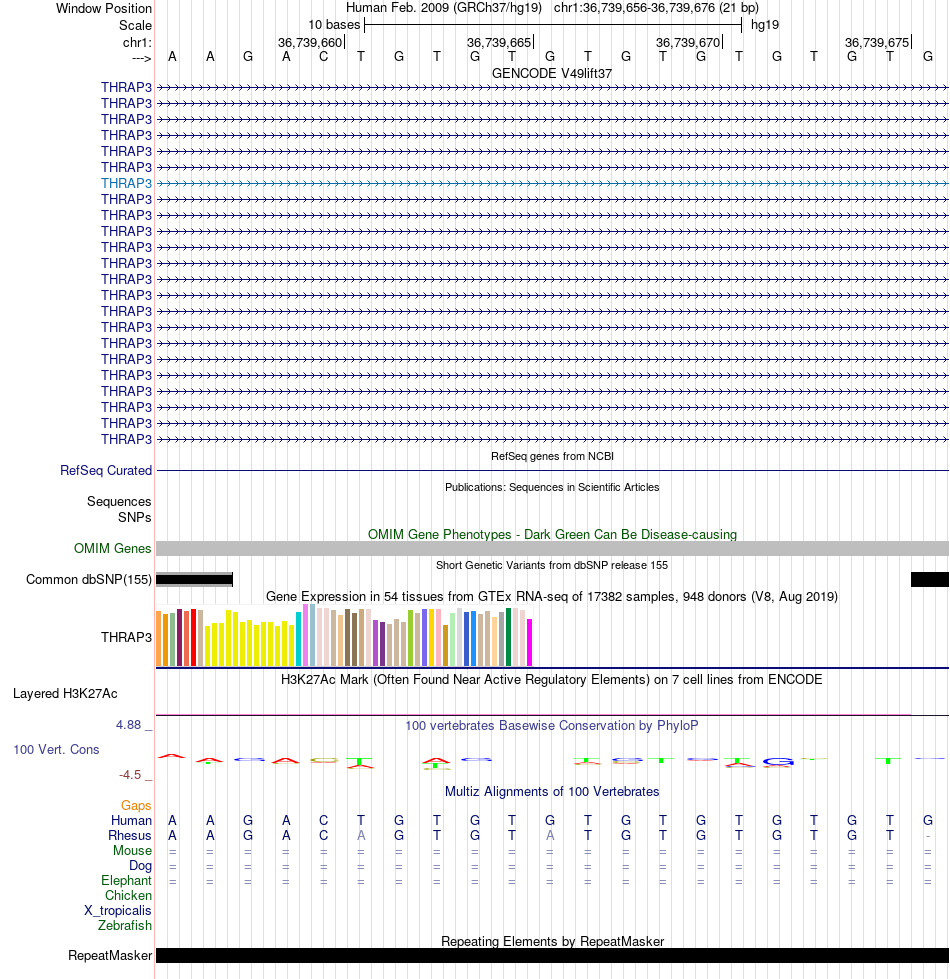Image resolution: width=950 pixels, height=979 pixels.
Task: Click the gray OMIM Genes bar
Action: 552,549
